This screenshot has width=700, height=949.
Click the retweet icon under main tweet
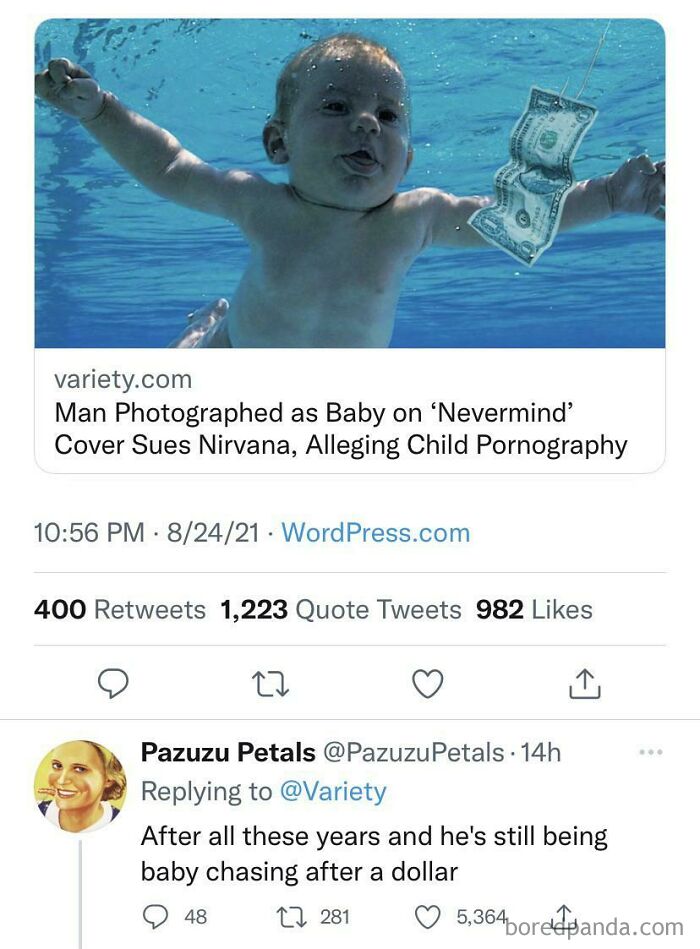click(x=272, y=683)
